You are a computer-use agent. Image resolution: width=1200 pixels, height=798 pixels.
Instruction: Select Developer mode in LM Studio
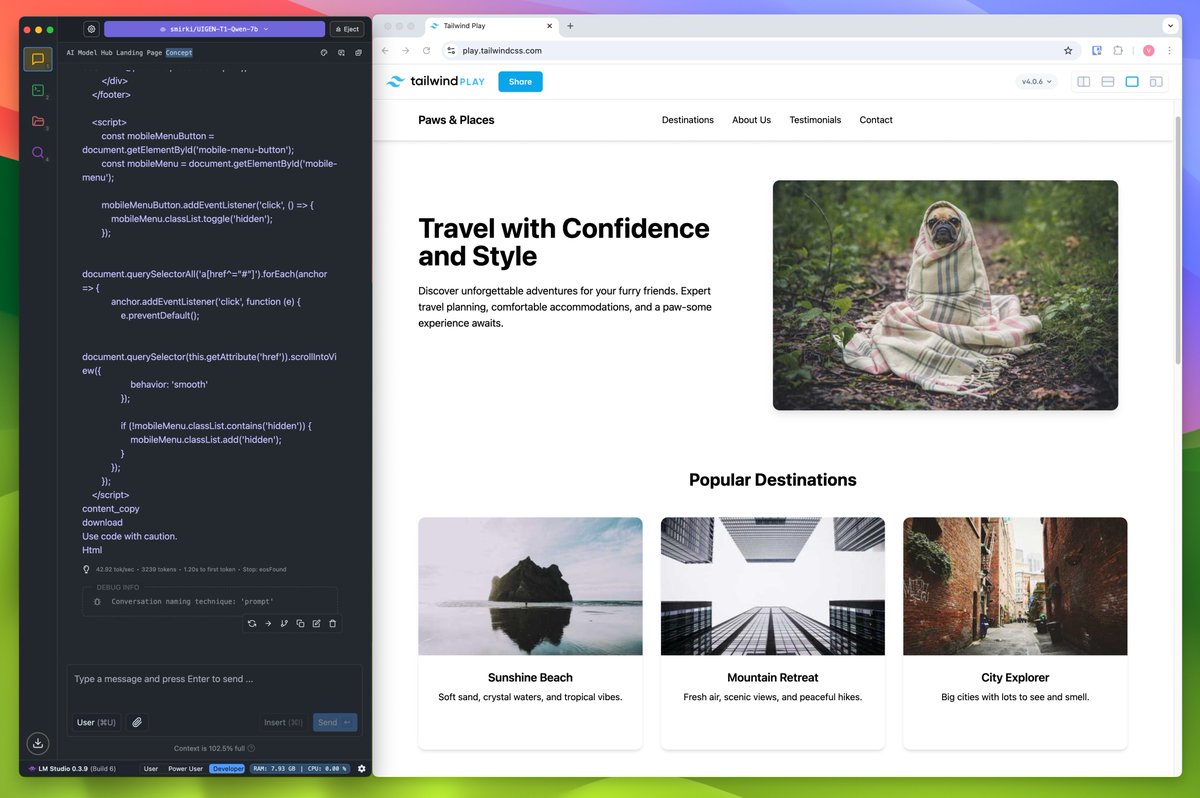[x=227, y=769]
